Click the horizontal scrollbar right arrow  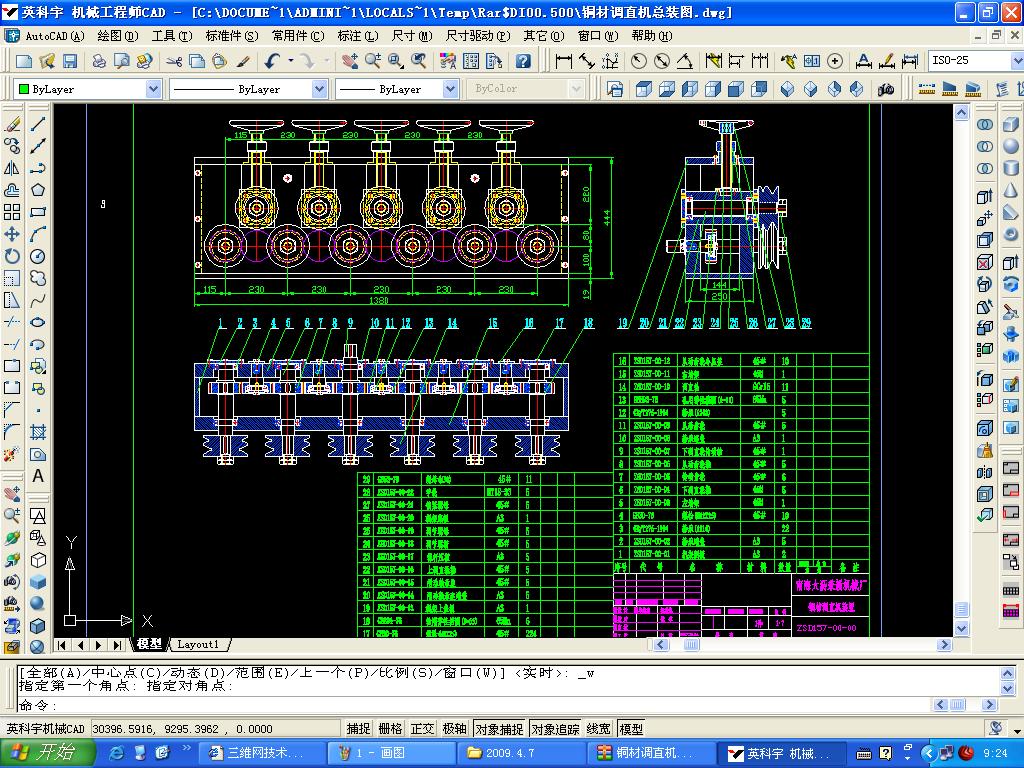(x=944, y=645)
